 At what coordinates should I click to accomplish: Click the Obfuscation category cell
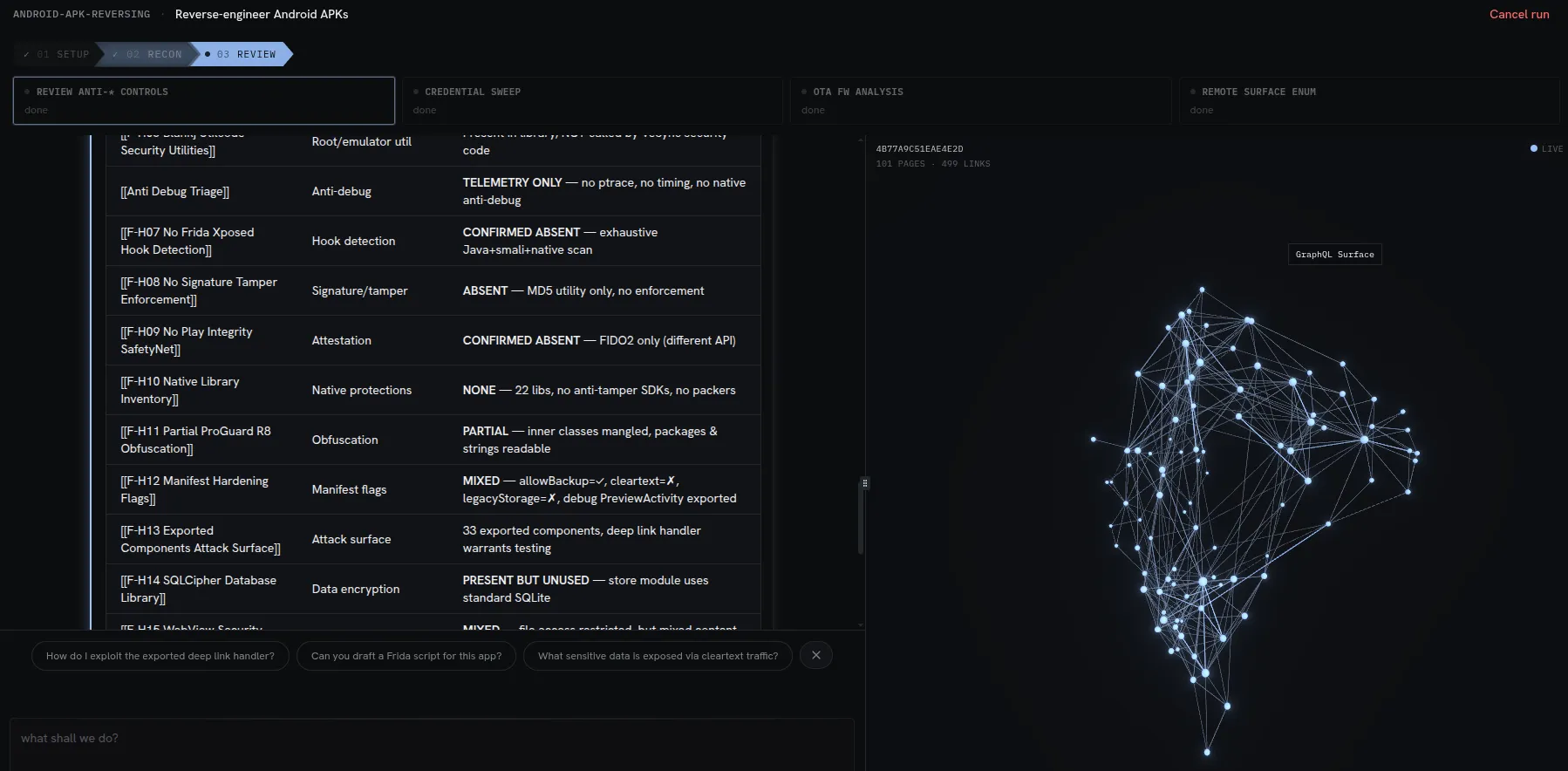pos(344,440)
